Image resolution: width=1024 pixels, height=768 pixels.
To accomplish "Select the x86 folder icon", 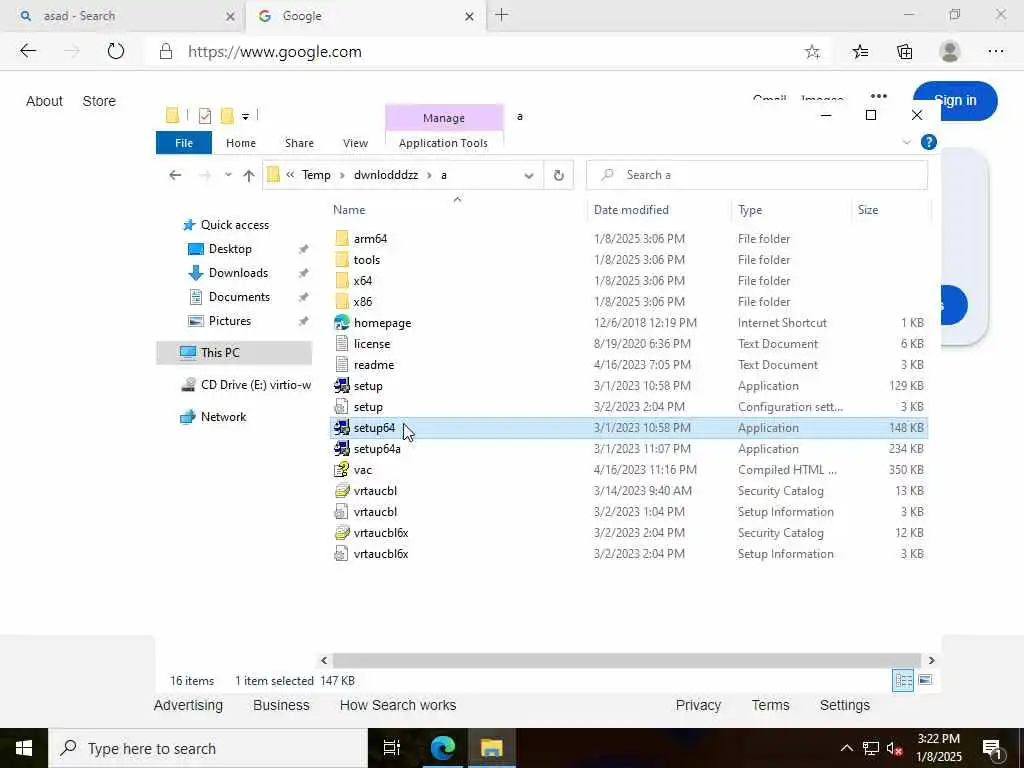I will tap(342, 301).
